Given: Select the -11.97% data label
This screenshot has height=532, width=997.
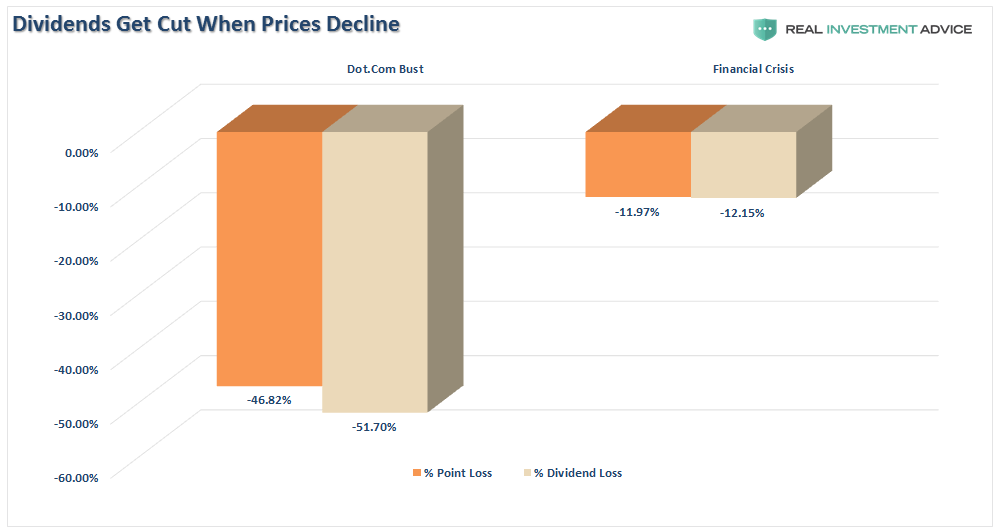Looking at the screenshot, I should tap(637, 211).
